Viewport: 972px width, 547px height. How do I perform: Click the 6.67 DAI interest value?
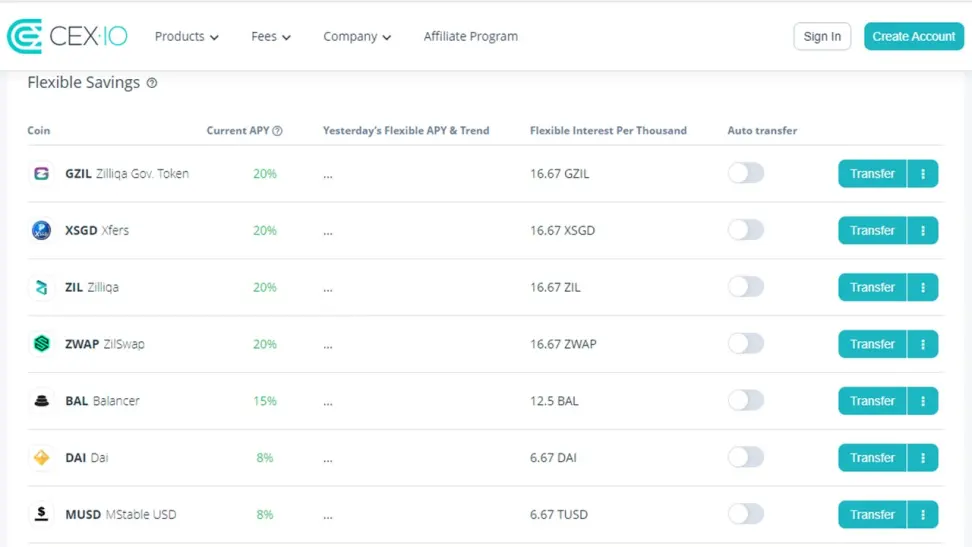[x=553, y=458]
